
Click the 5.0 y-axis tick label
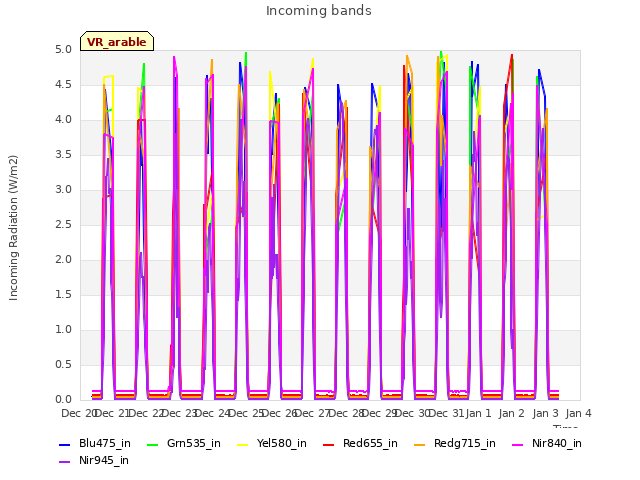pyautogui.click(x=63, y=50)
